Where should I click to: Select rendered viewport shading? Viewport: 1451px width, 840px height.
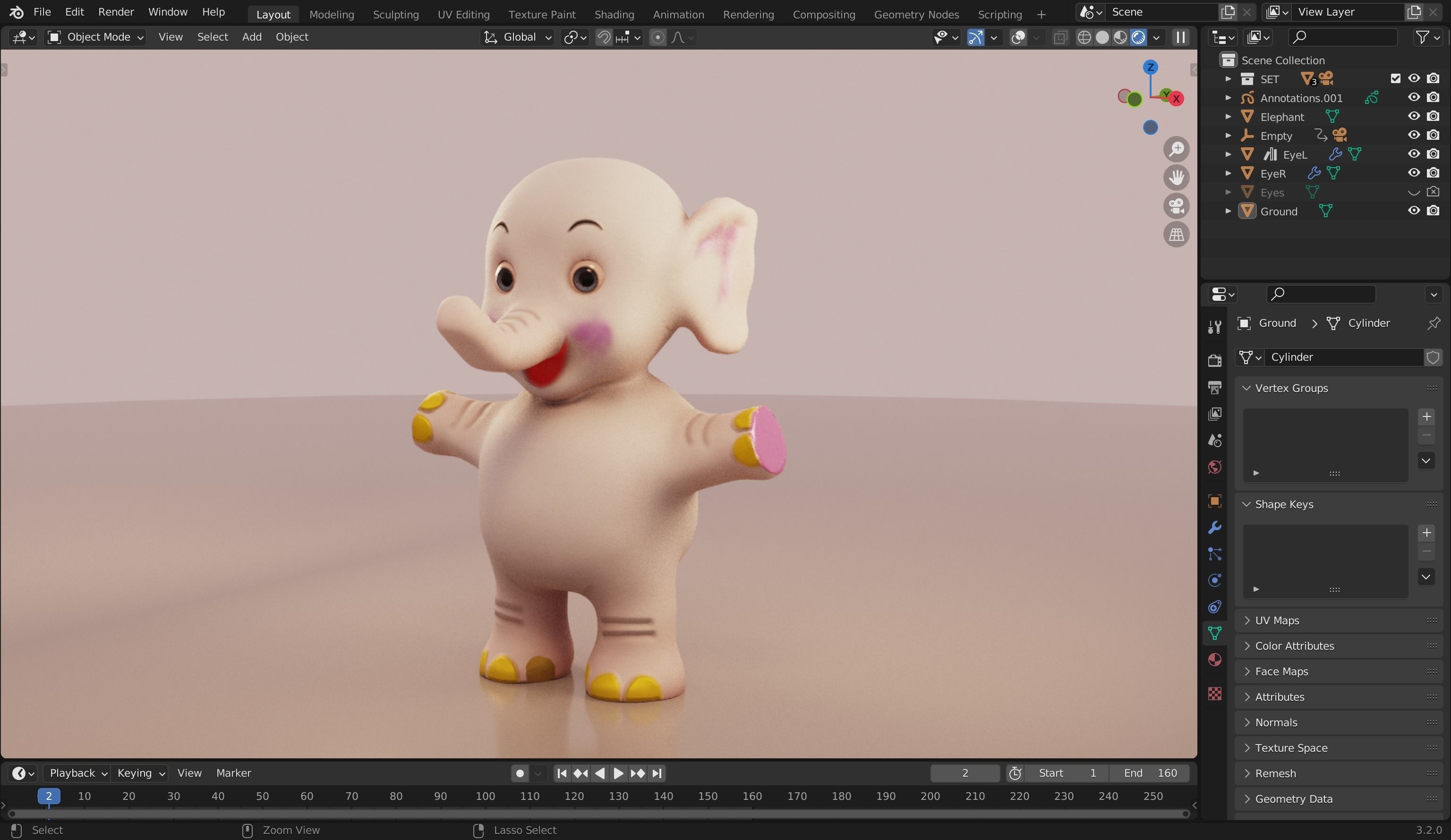(1138, 37)
